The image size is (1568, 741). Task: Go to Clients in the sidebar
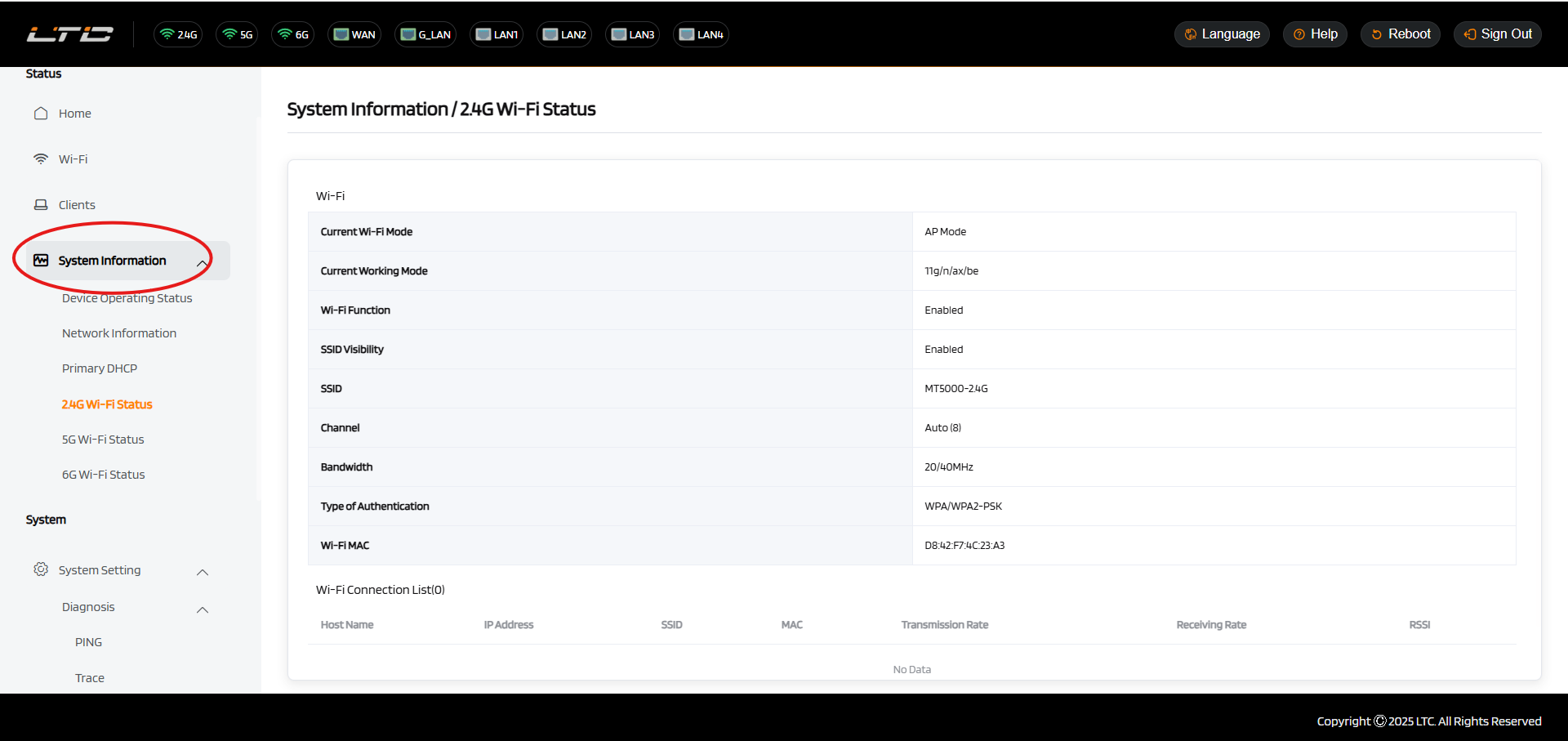[x=77, y=205]
